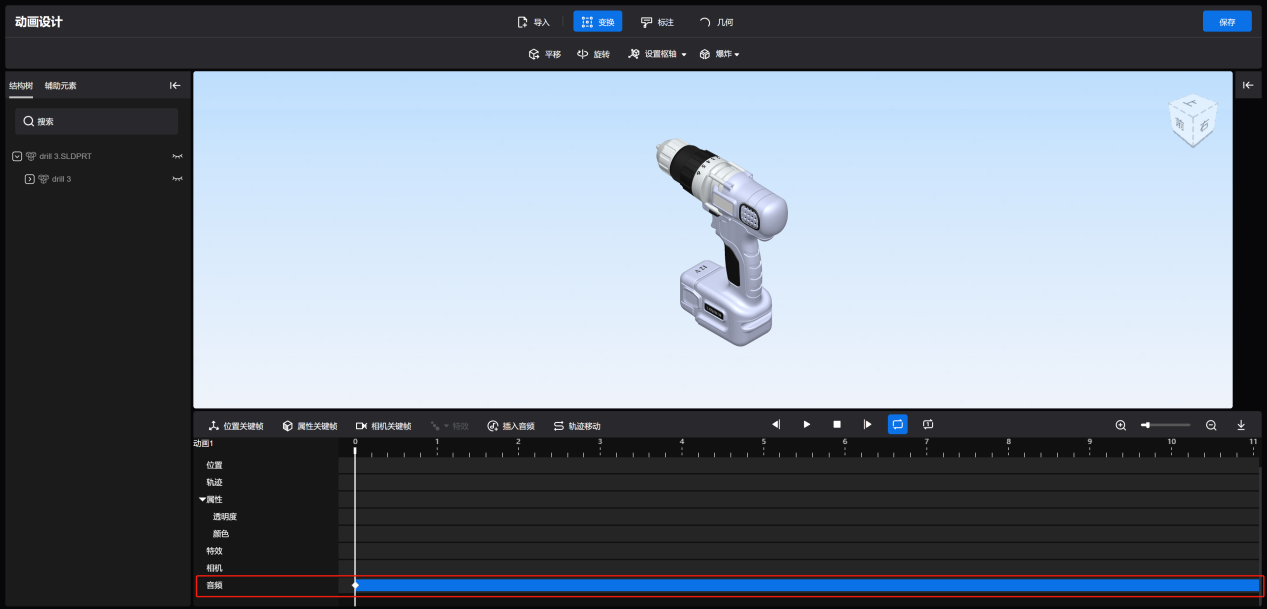Image resolution: width=1267 pixels, height=609 pixels.
Task: Select the 位置 position track
Action: coord(214,465)
